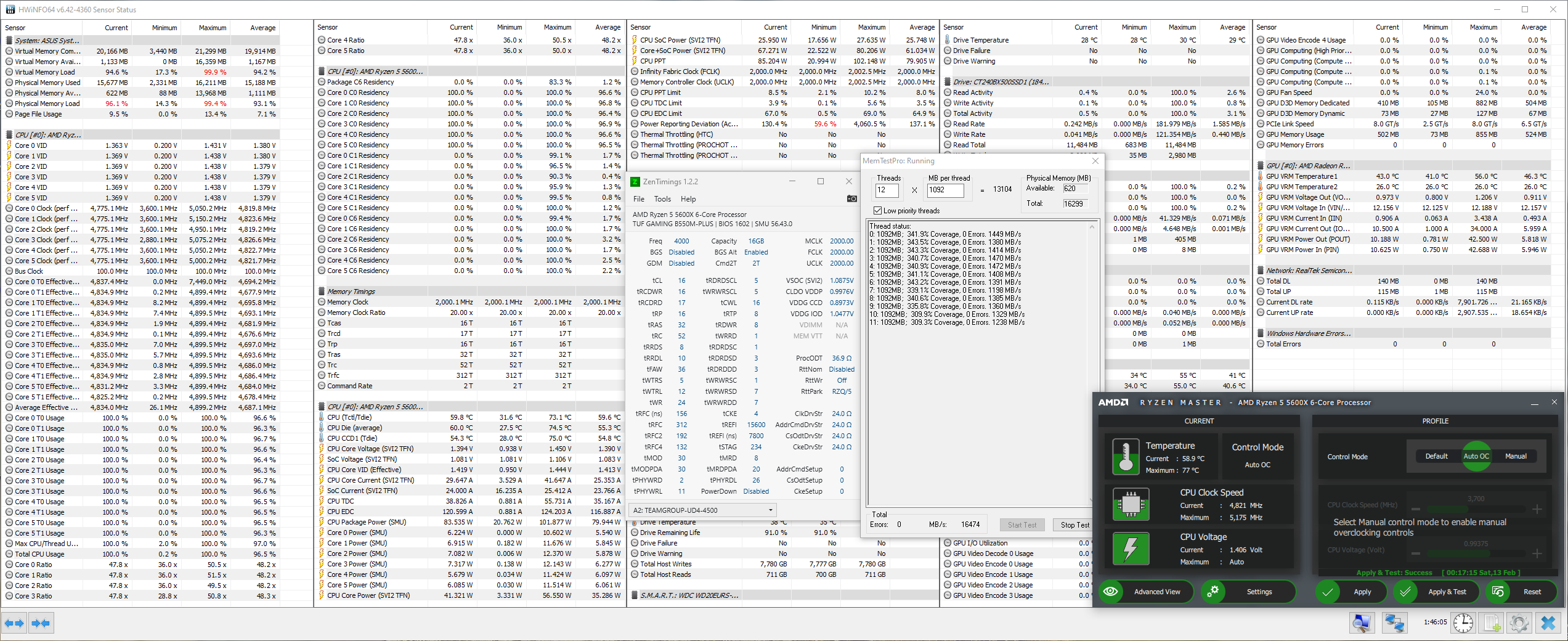Viewport: 1568px width, 641px height.
Task: Open Settings in Ryzen Master
Action: 1248,592
